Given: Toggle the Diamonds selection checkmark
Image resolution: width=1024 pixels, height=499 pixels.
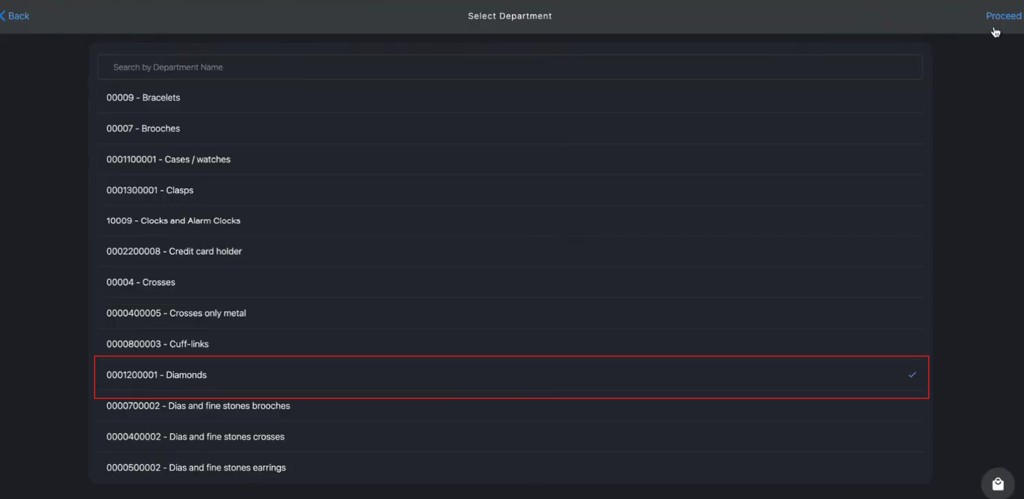Looking at the screenshot, I should 912,375.
